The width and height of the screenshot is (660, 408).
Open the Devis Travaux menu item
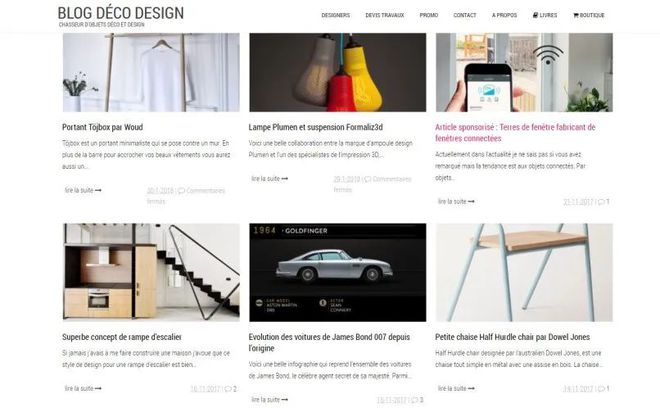[x=385, y=15]
